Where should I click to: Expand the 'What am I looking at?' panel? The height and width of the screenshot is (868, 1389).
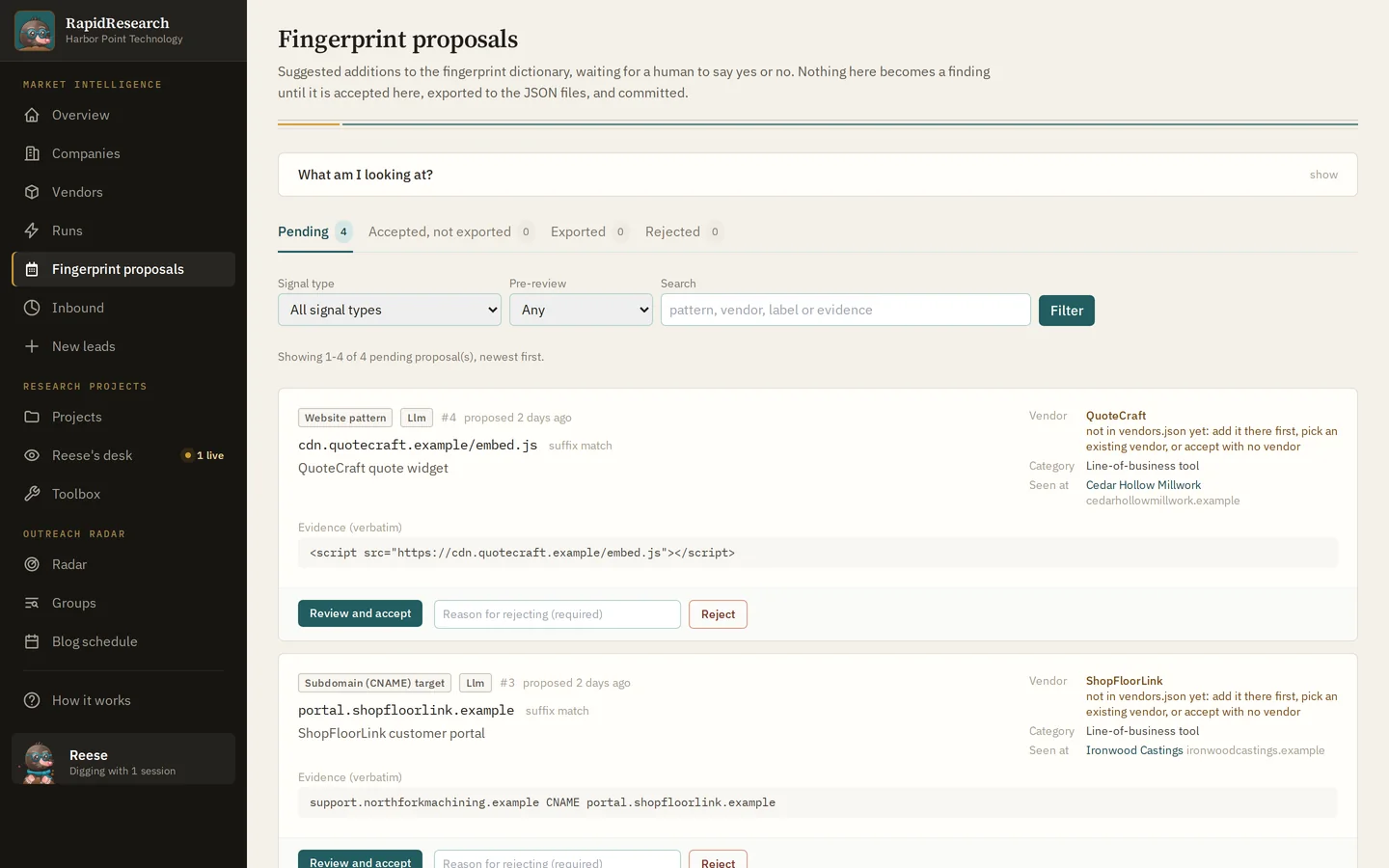(818, 175)
